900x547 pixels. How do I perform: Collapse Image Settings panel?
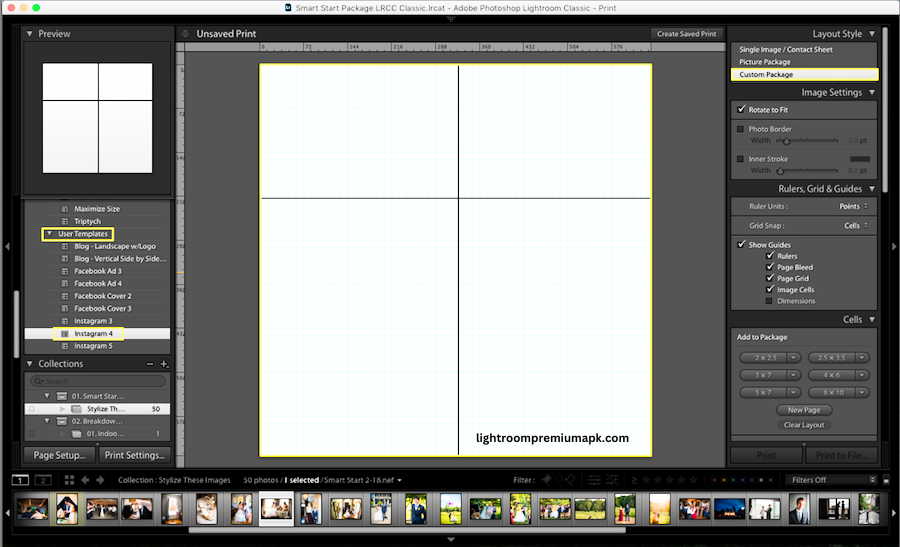click(872, 92)
